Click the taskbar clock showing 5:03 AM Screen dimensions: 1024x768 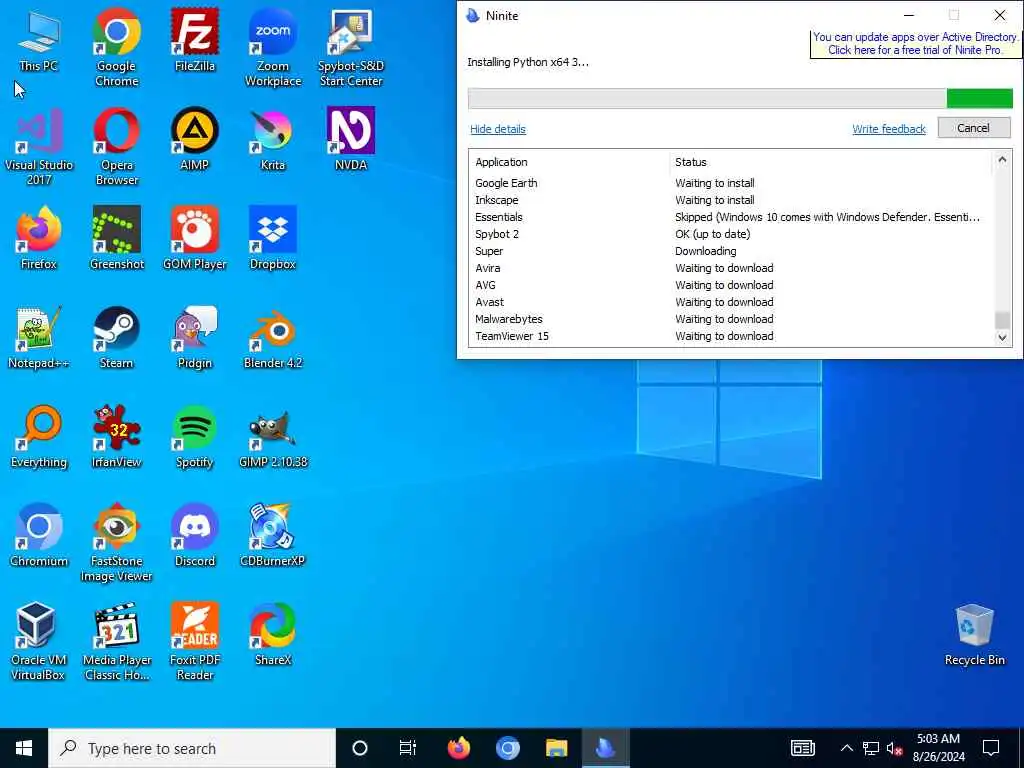pyautogui.click(x=938, y=748)
